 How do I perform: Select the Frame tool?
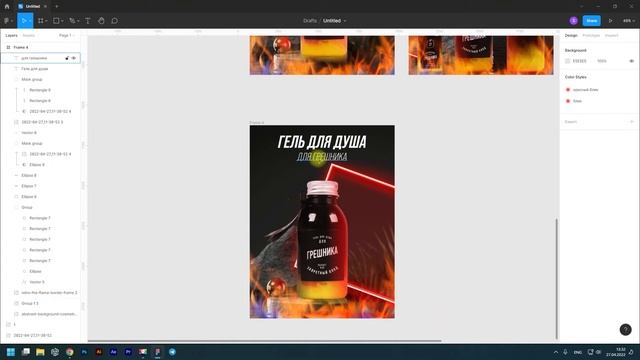tap(41, 20)
